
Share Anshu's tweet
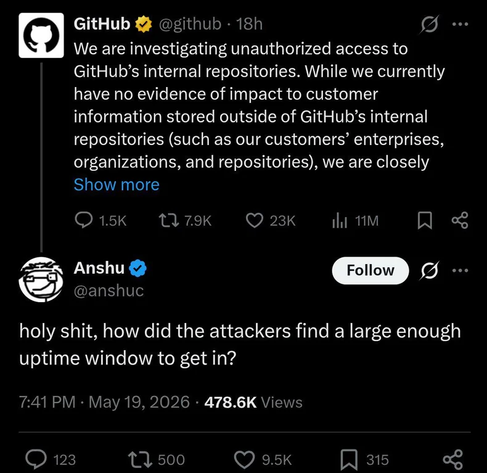(453, 460)
